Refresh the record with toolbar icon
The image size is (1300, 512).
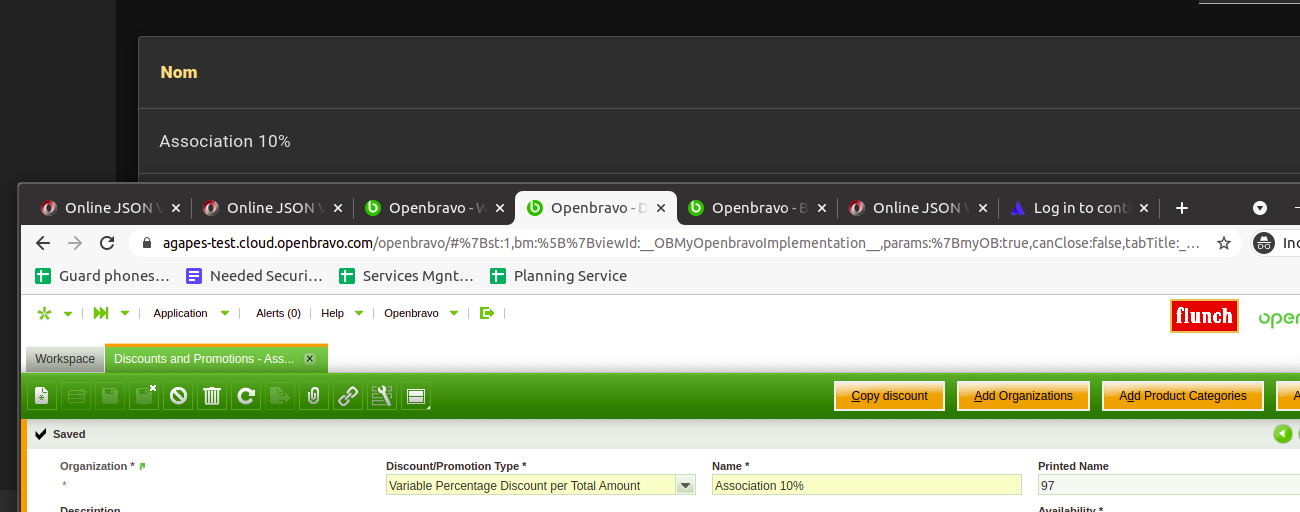tap(245, 396)
